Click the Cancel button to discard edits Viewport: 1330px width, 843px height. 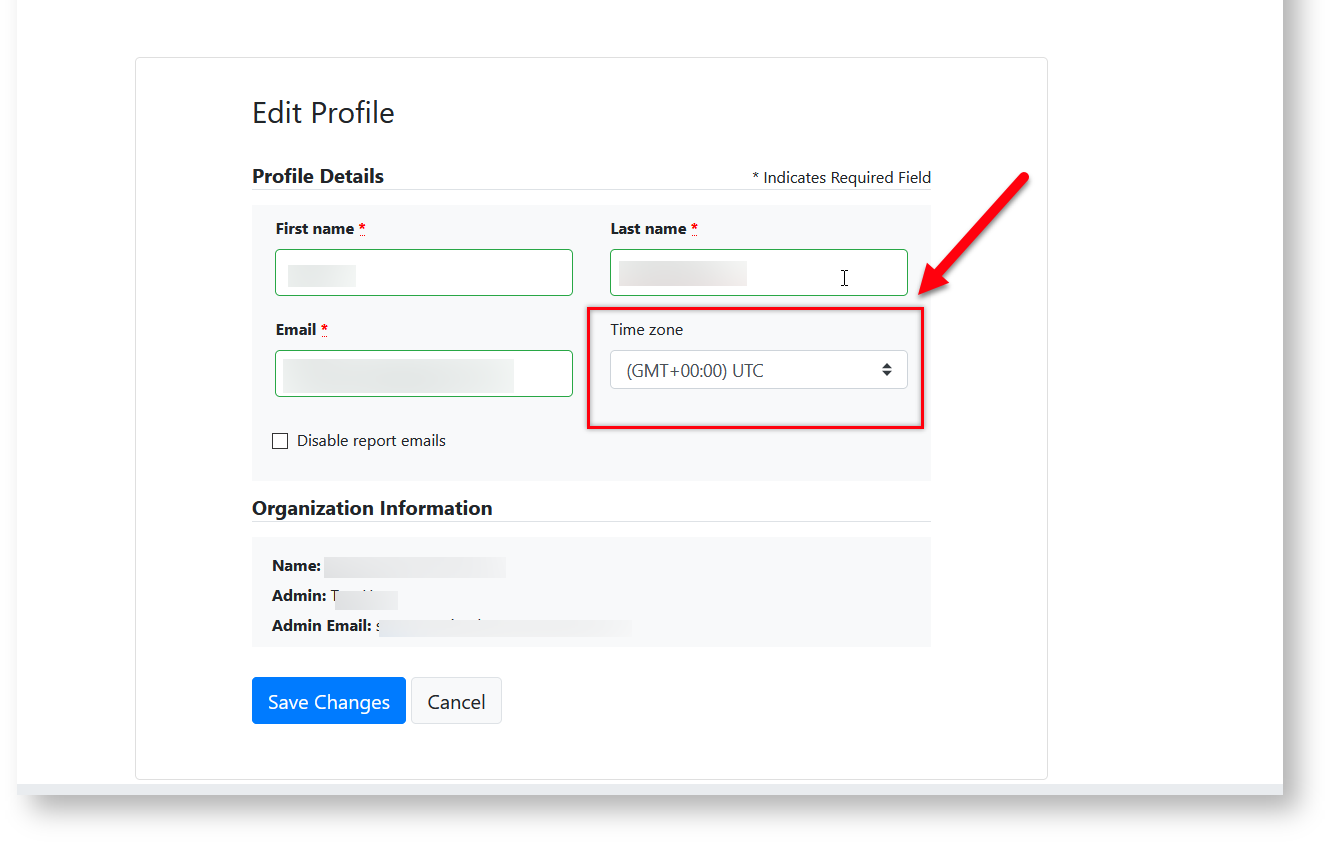pyautogui.click(x=456, y=700)
